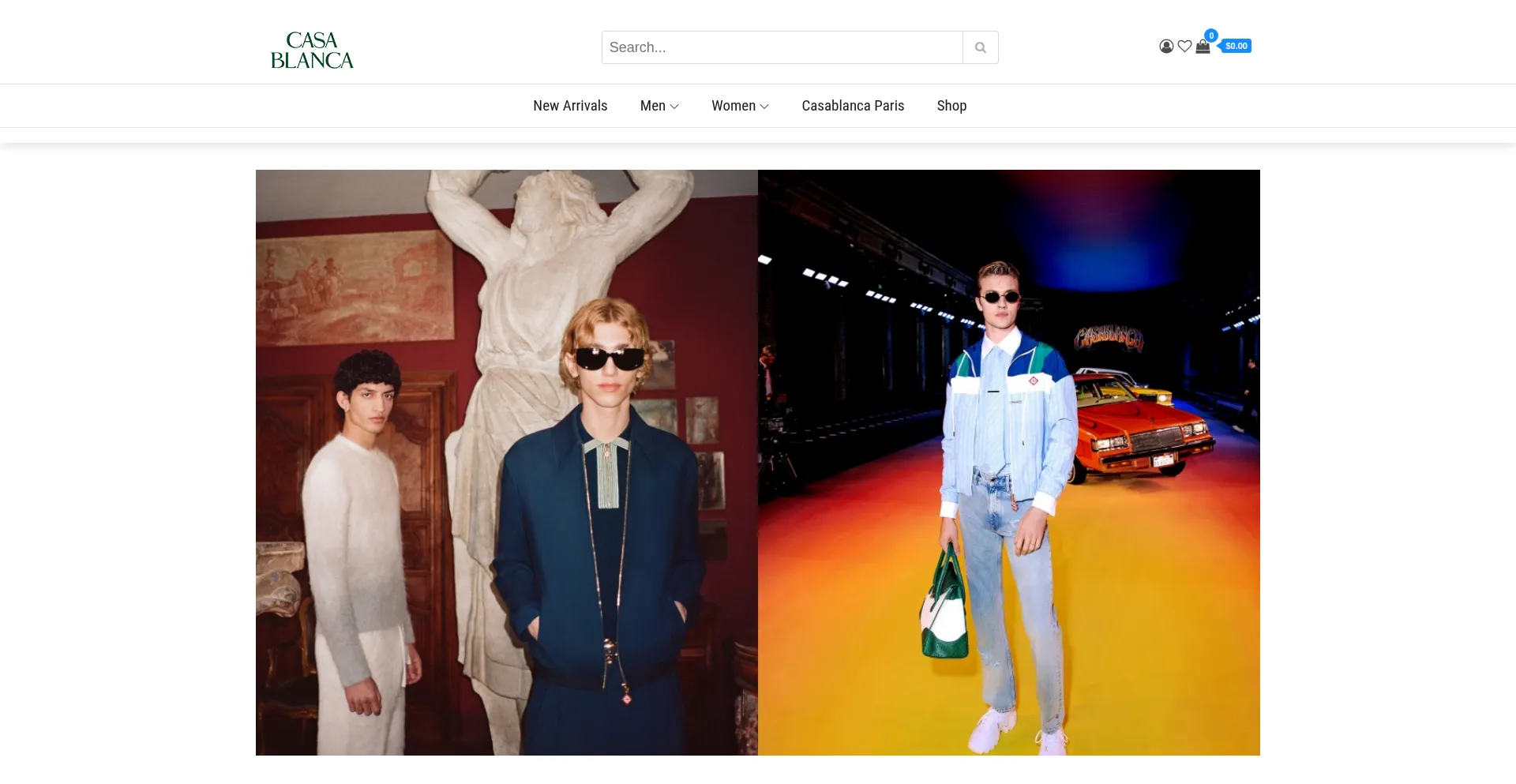Expand the Women dropdown chevron

coord(764,107)
